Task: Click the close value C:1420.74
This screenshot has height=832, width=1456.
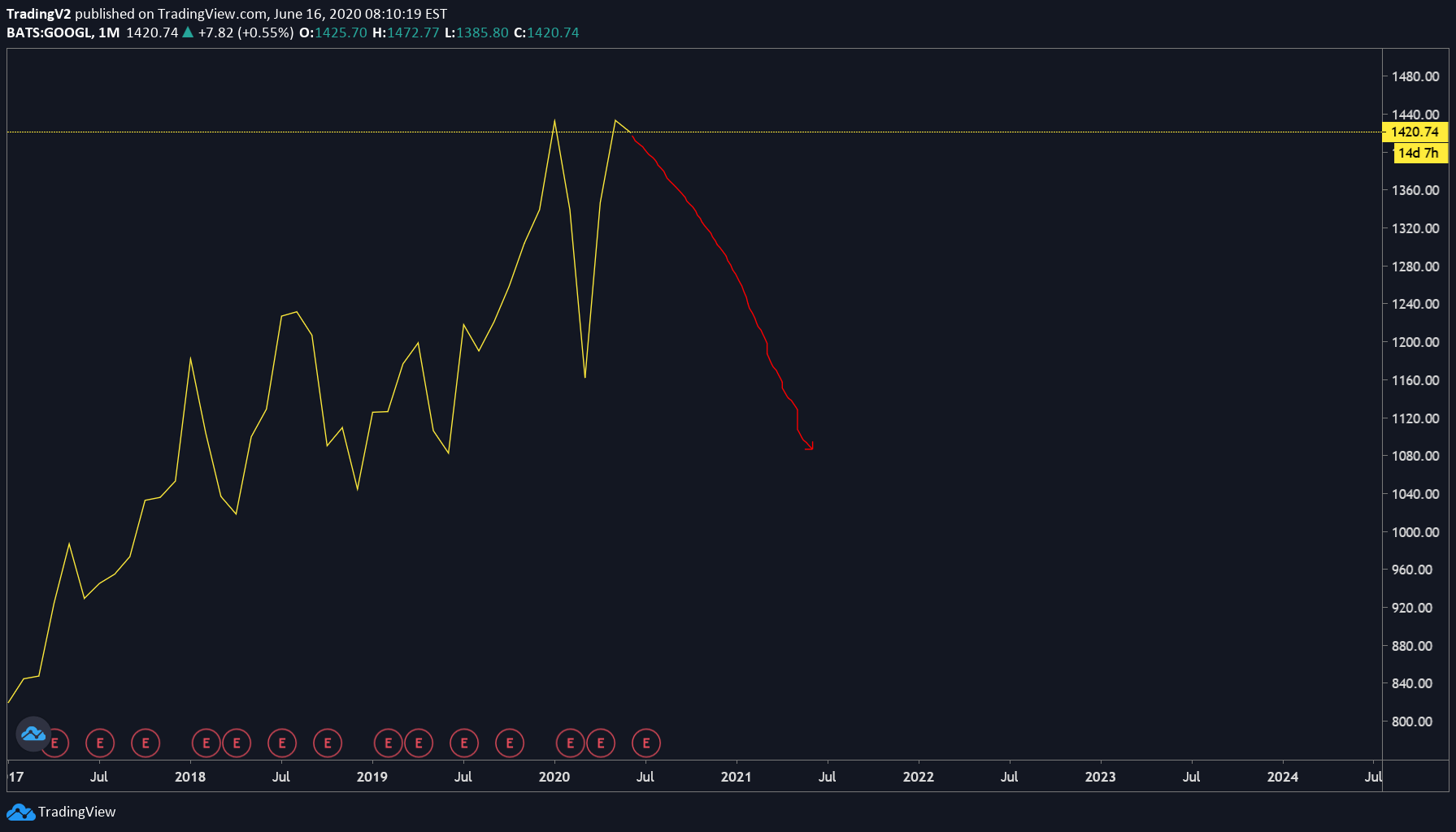Action: point(546,32)
